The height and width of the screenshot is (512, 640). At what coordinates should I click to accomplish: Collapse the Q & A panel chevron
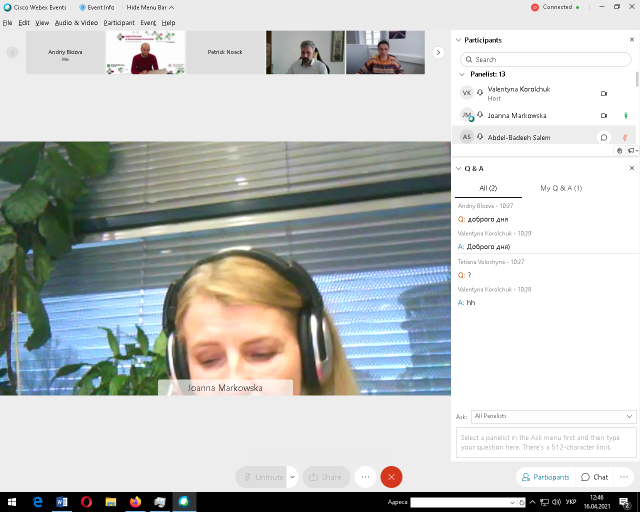point(458,168)
